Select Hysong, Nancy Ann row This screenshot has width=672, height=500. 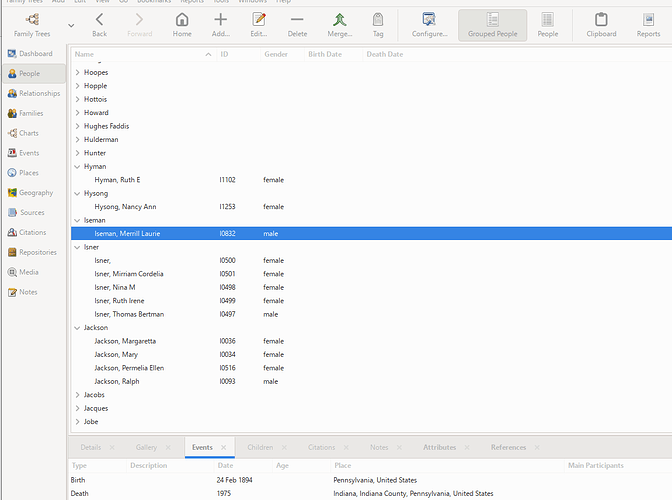point(371,207)
